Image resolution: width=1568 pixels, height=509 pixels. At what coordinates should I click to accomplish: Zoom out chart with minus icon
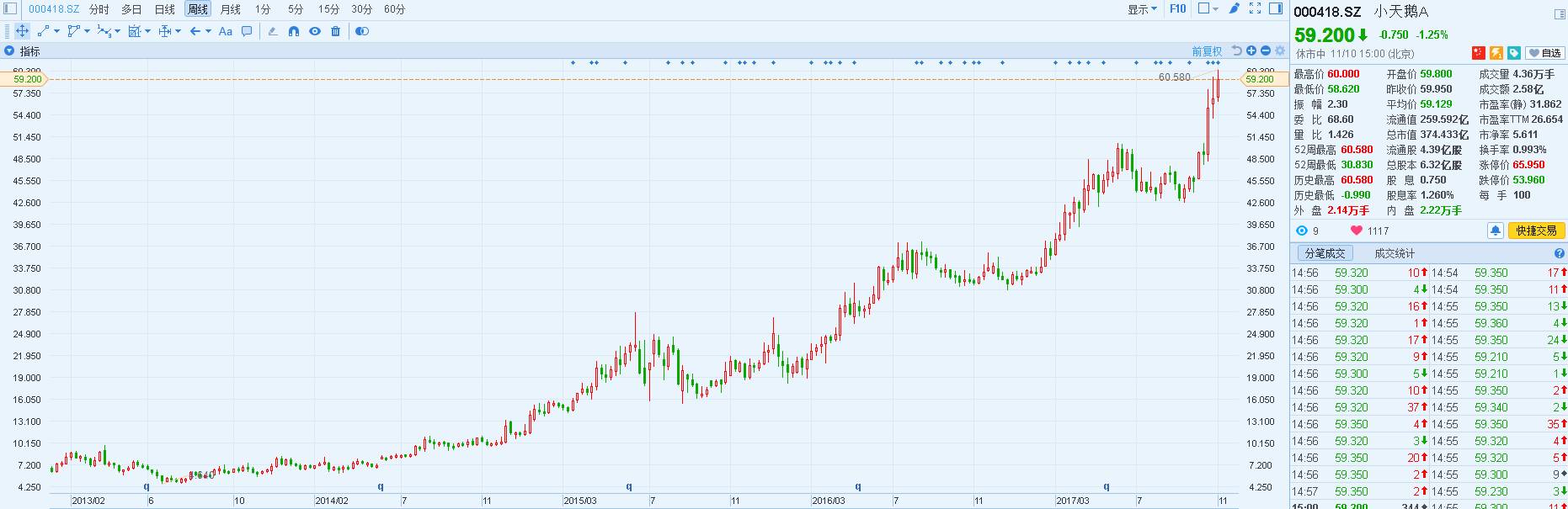click(1266, 50)
